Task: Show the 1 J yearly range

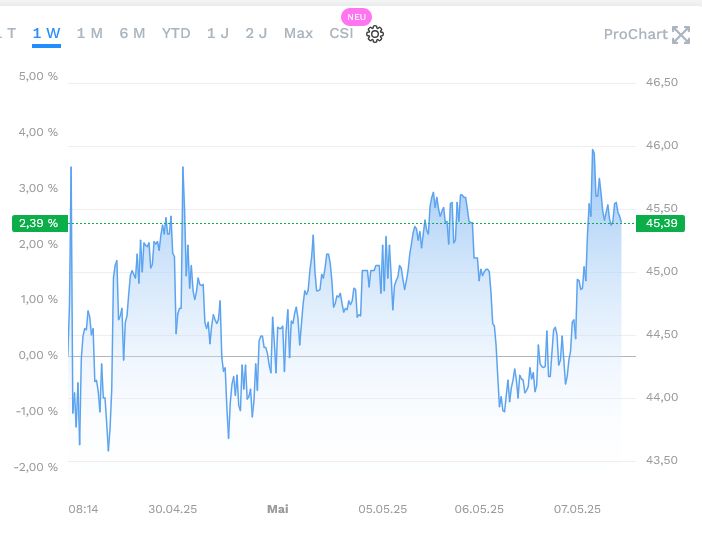Action: coord(218,34)
